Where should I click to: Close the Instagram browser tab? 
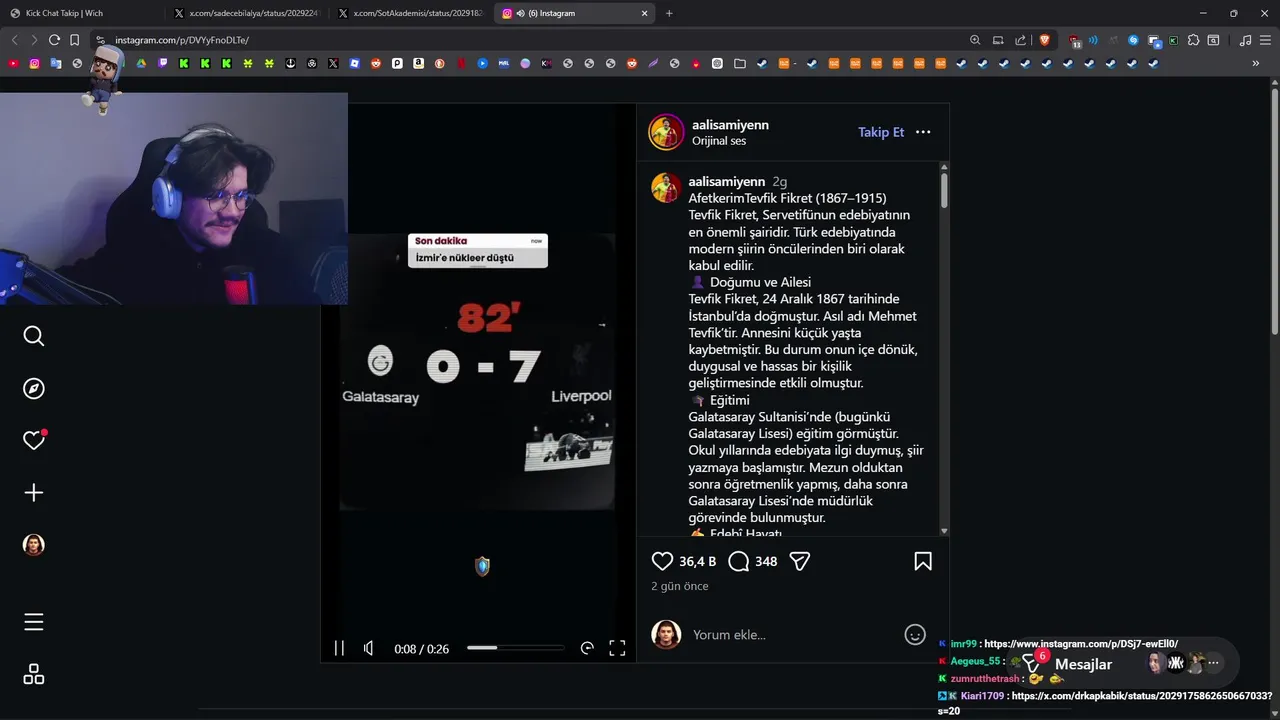click(x=644, y=13)
